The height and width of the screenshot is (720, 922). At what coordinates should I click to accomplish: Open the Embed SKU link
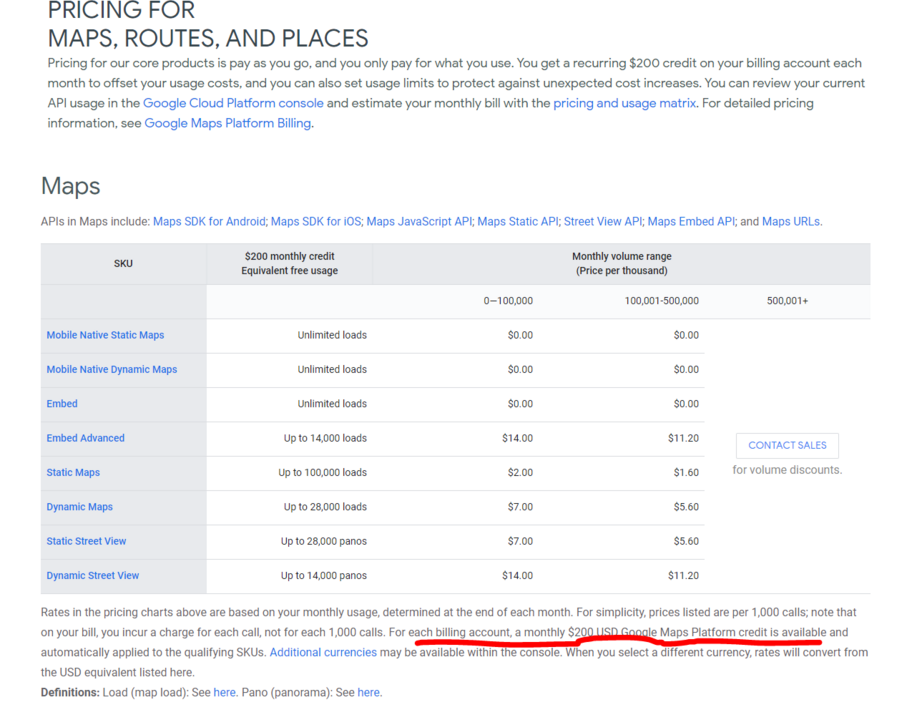[62, 404]
